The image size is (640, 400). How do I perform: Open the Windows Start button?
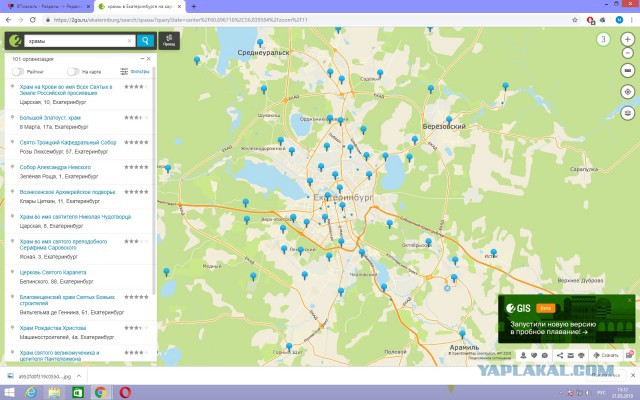coord(9,393)
